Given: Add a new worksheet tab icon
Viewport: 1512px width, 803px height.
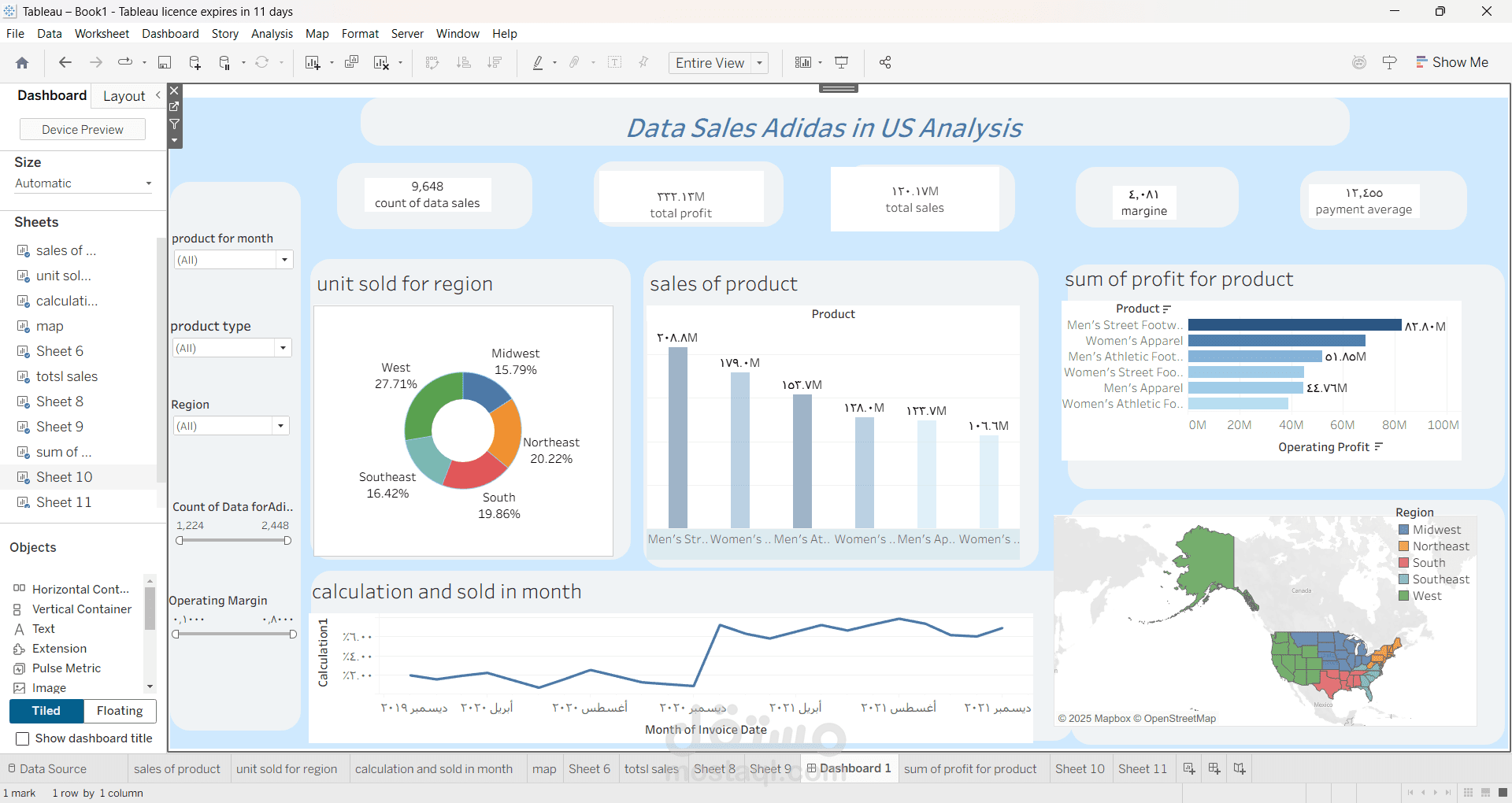Looking at the screenshot, I should point(1189,768).
